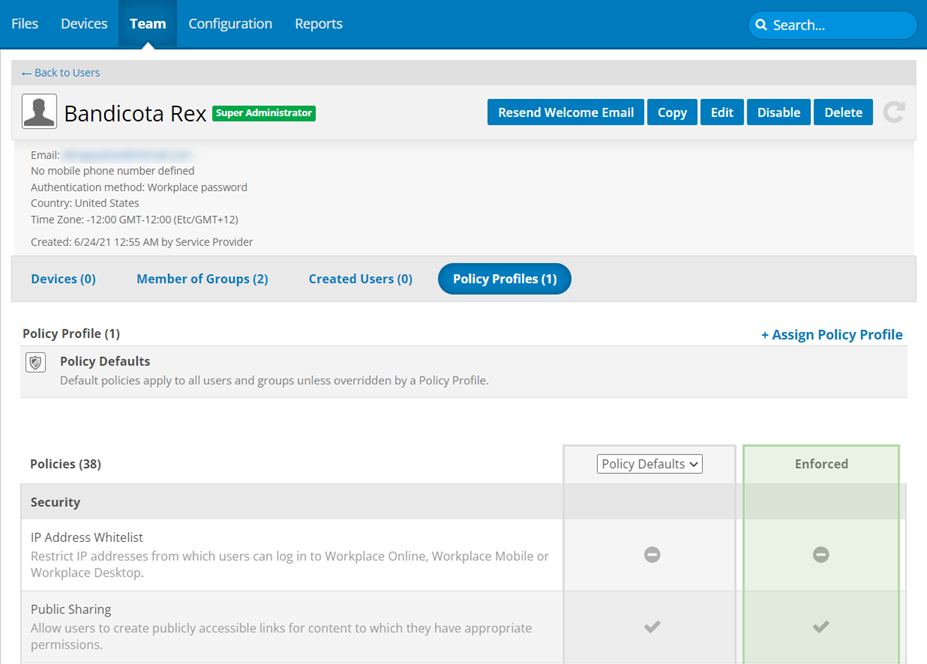
Task: Follow the Back to Users link
Action: coord(61,73)
